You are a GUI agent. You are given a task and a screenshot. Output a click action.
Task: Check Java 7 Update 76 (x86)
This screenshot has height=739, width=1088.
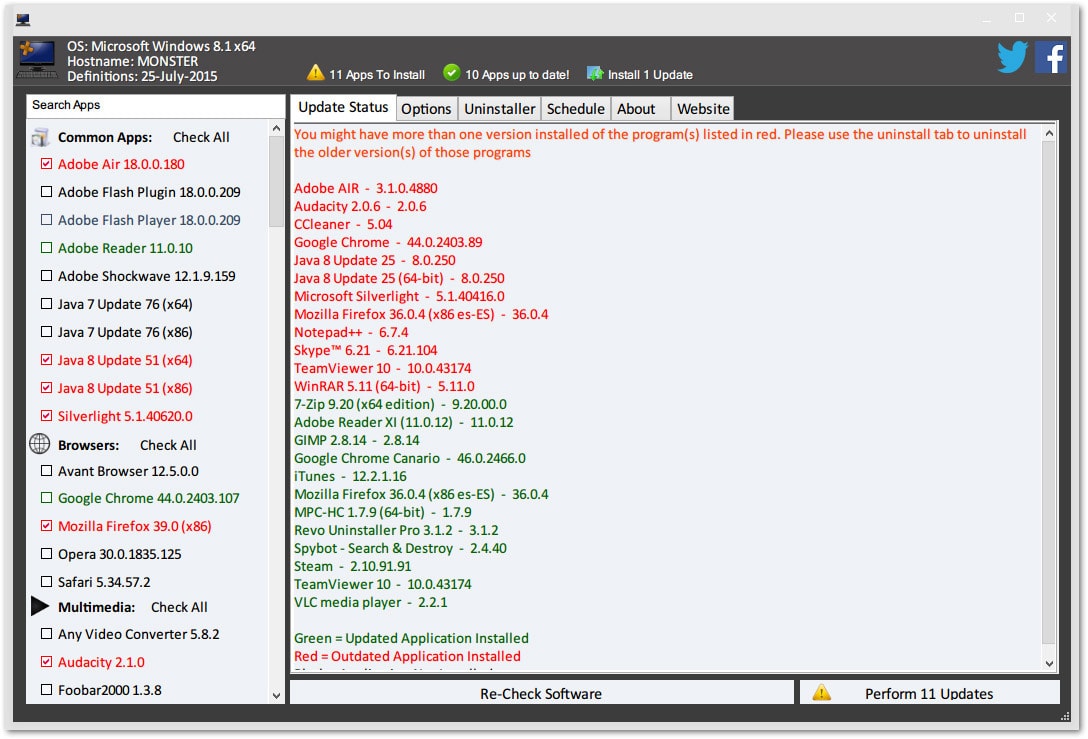pos(46,332)
